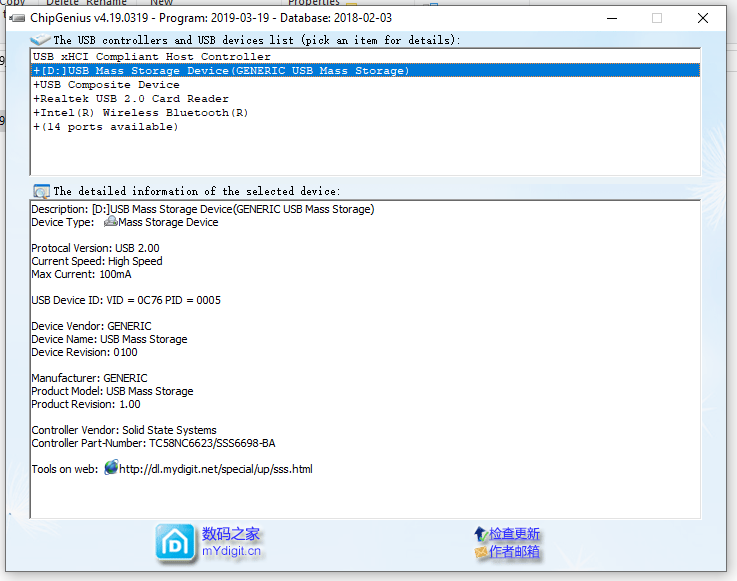The image size is (737, 581).
Task: Open the mYdigit.cn text link
Action: click(231, 551)
